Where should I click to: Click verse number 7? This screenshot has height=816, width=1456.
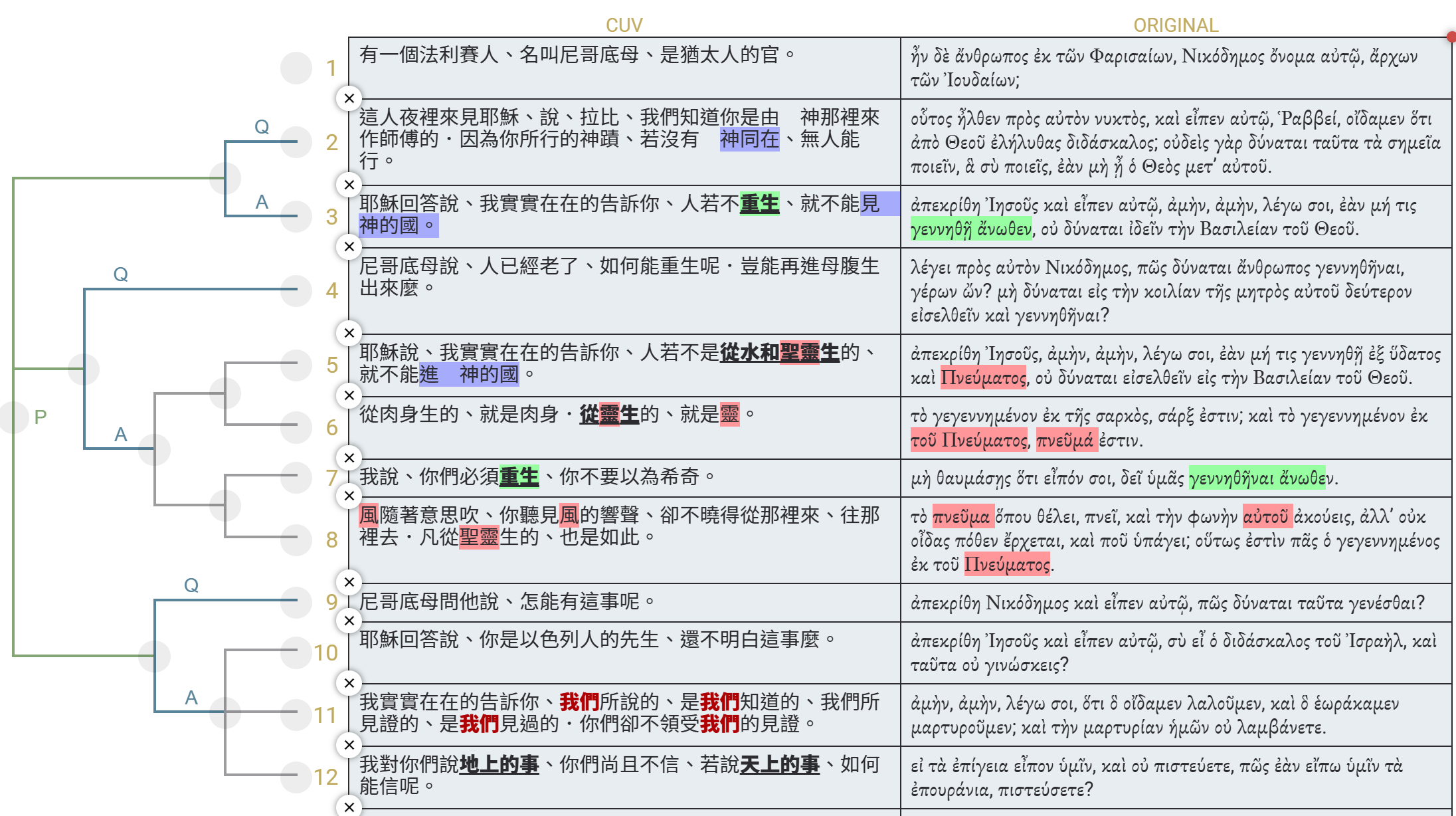coord(331,477)
